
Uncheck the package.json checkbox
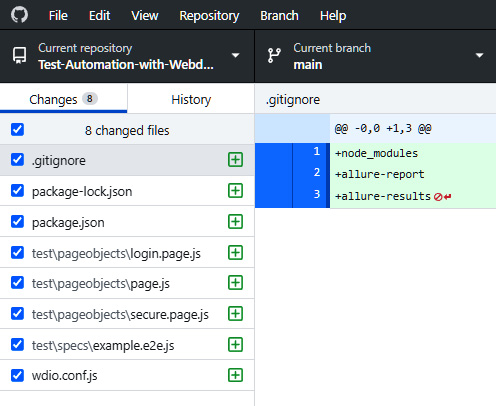coord(17,222)
